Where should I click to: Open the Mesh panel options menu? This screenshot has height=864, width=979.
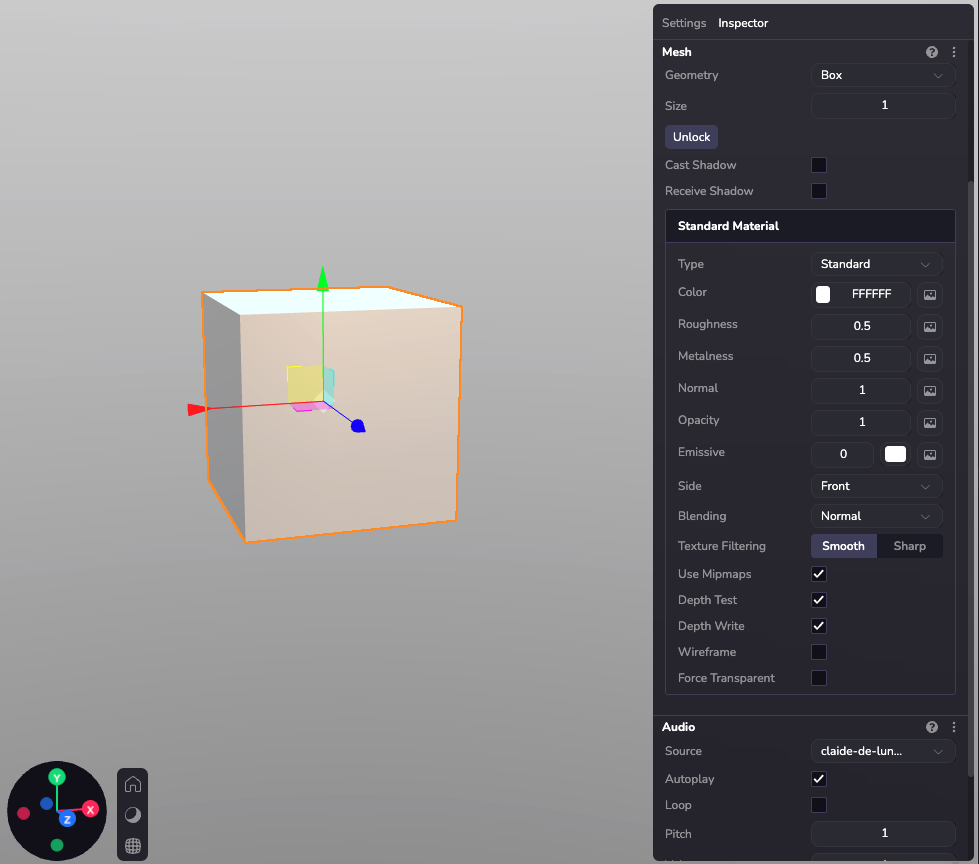(x=953, y=52)
